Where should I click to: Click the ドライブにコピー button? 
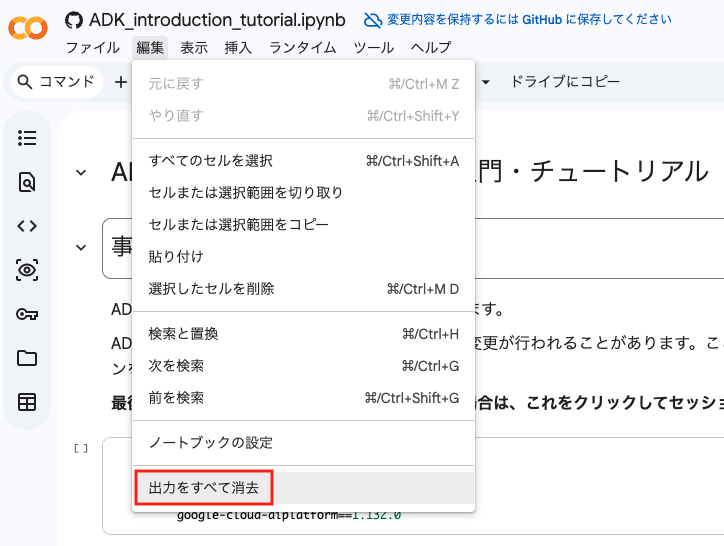click(x=565, y=82)
